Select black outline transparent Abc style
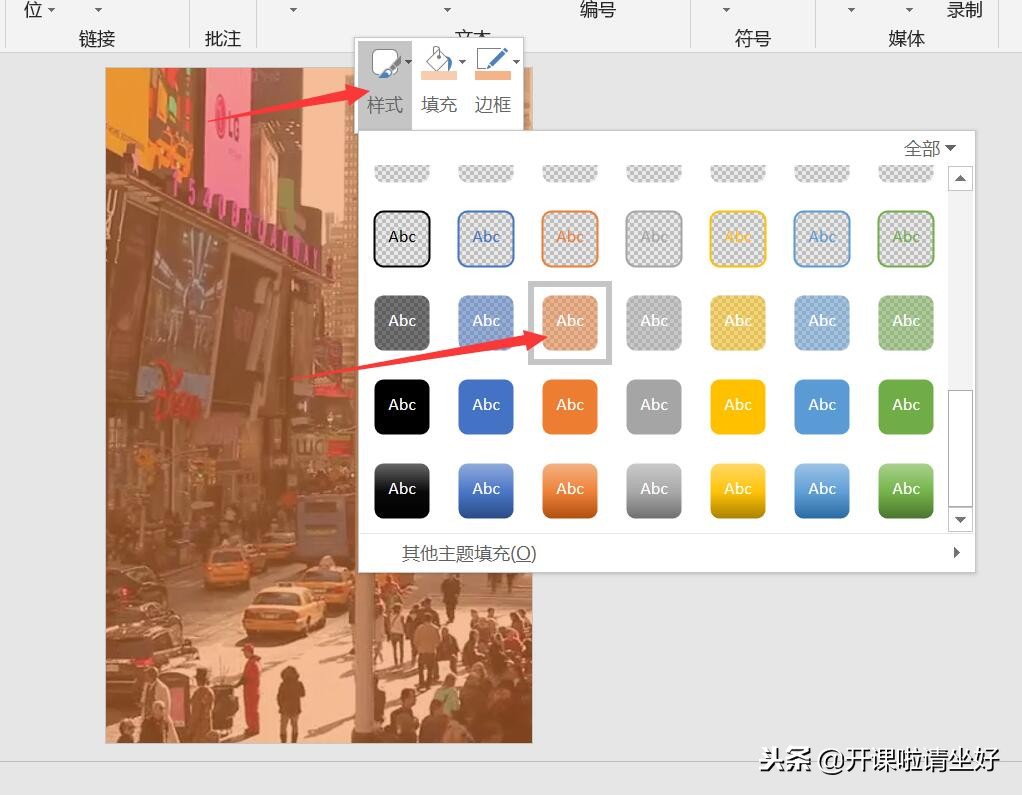 point(402,238)
